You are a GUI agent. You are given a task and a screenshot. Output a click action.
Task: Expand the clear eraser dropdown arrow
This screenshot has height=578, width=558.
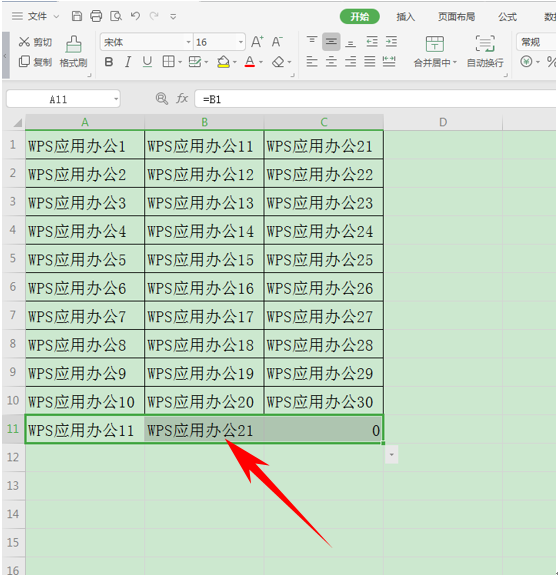click(x=289, y=62)
